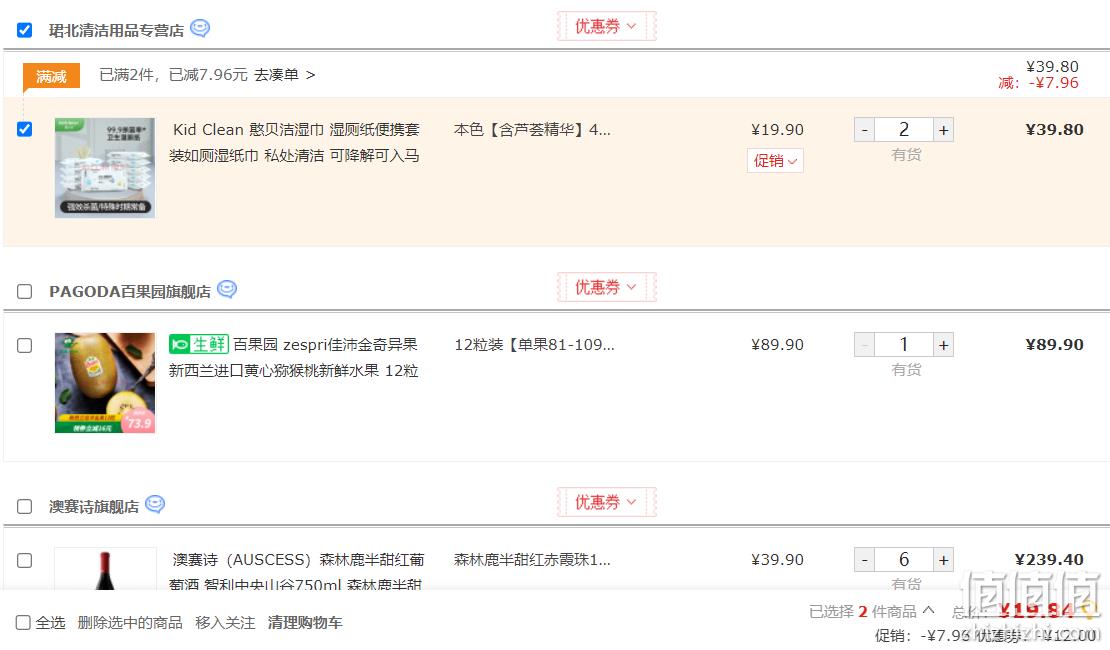The height and width of the screenshot is (650, 1110).
Task: Expand 优惠券 dropdown for 澳赛诗旗舰店
Action: [x=606, y=502]
